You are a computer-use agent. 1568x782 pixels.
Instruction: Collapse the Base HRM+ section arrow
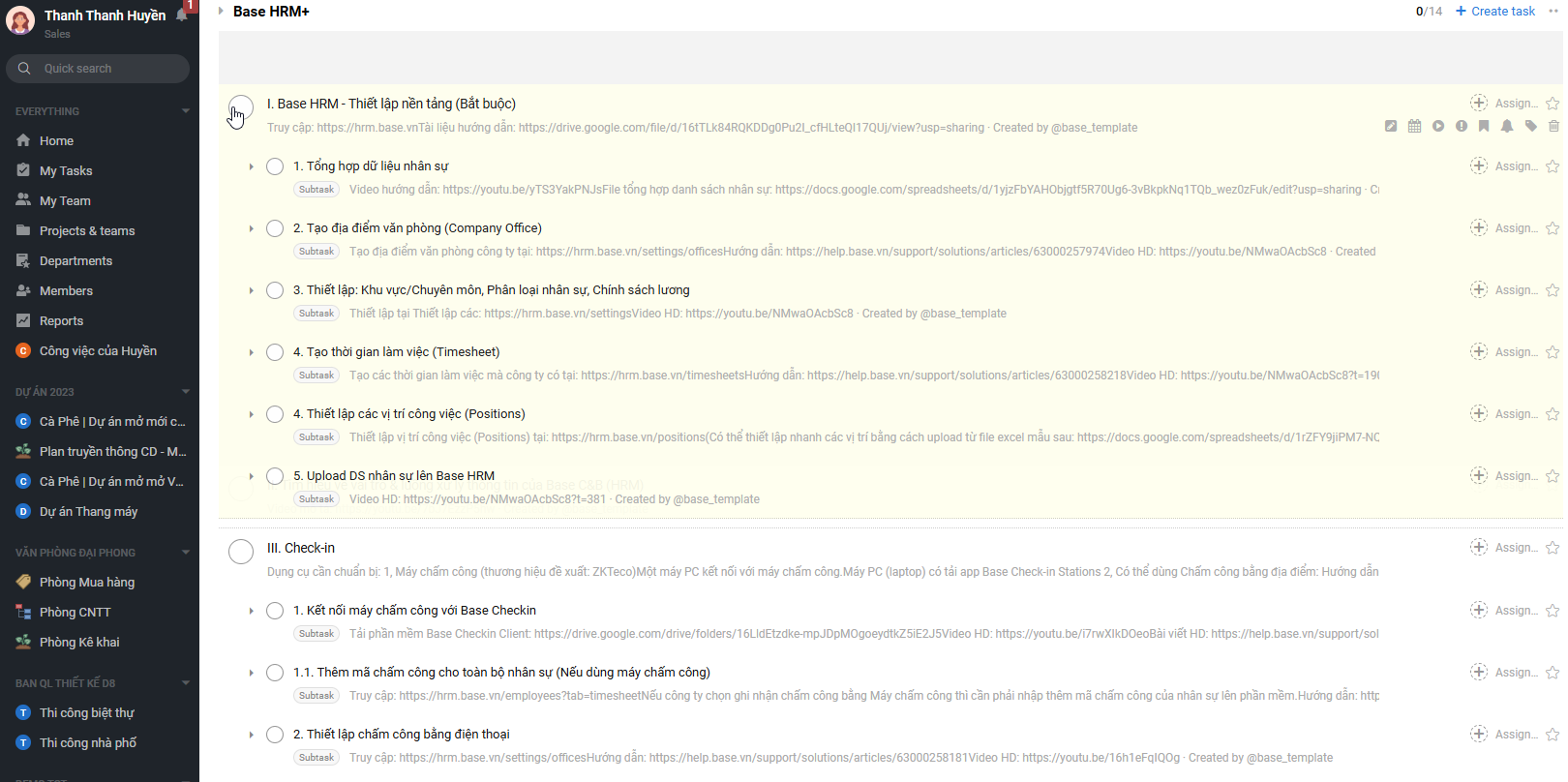[221, 11]
